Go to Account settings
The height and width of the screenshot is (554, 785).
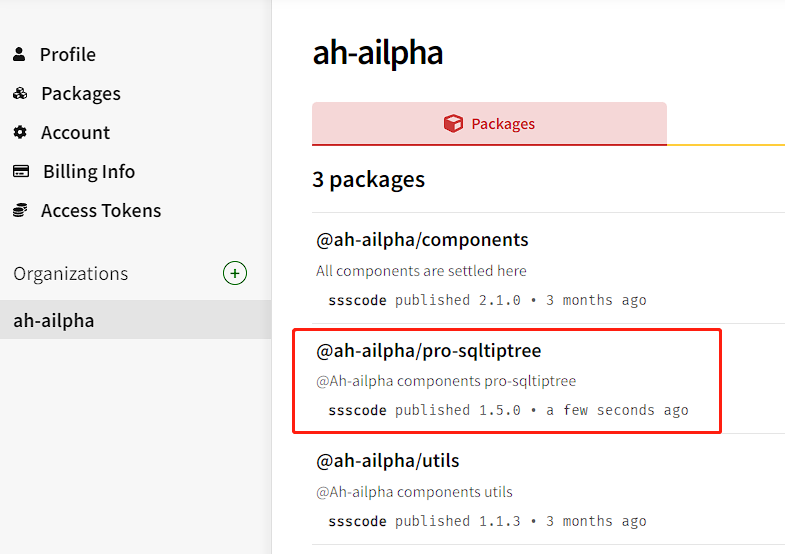[76, 133]
